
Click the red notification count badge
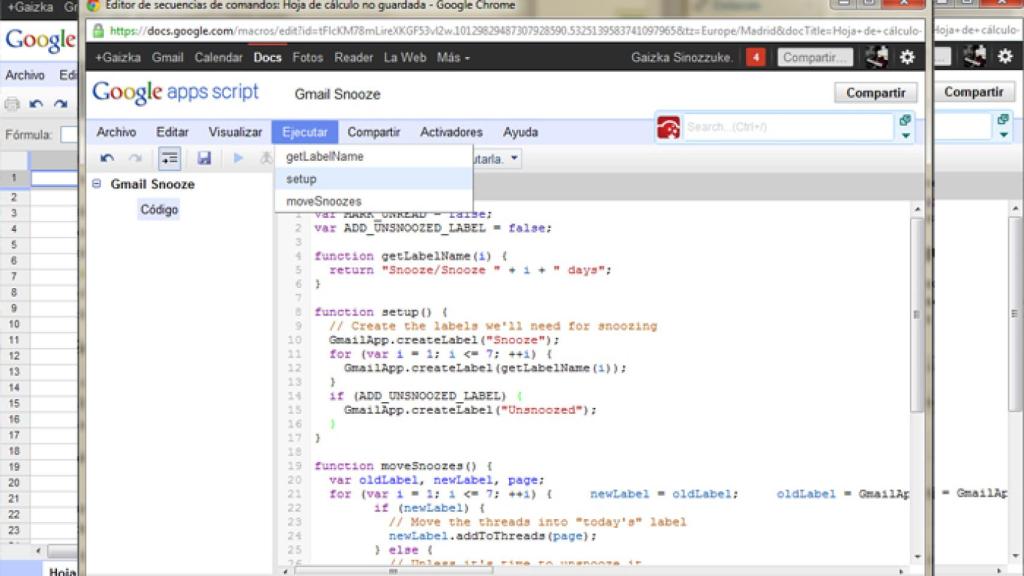[755, 57]
